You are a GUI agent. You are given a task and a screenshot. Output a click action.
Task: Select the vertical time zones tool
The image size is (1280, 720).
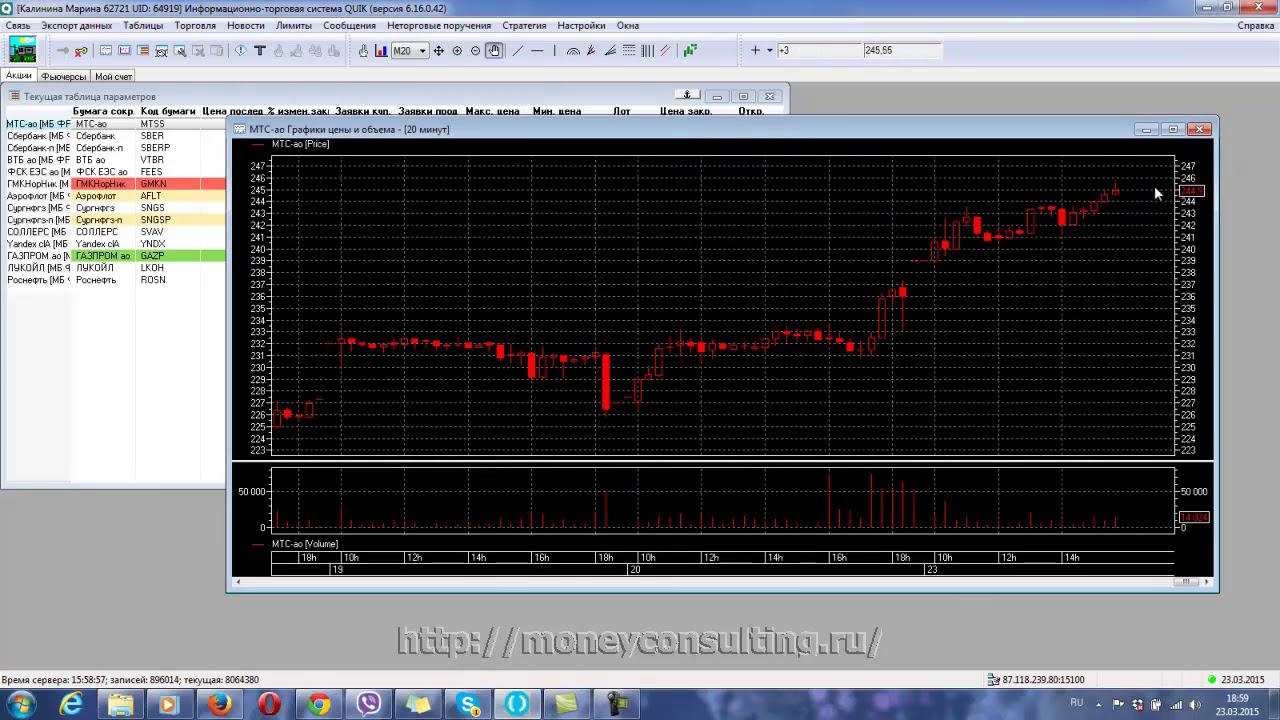(647, 51)
